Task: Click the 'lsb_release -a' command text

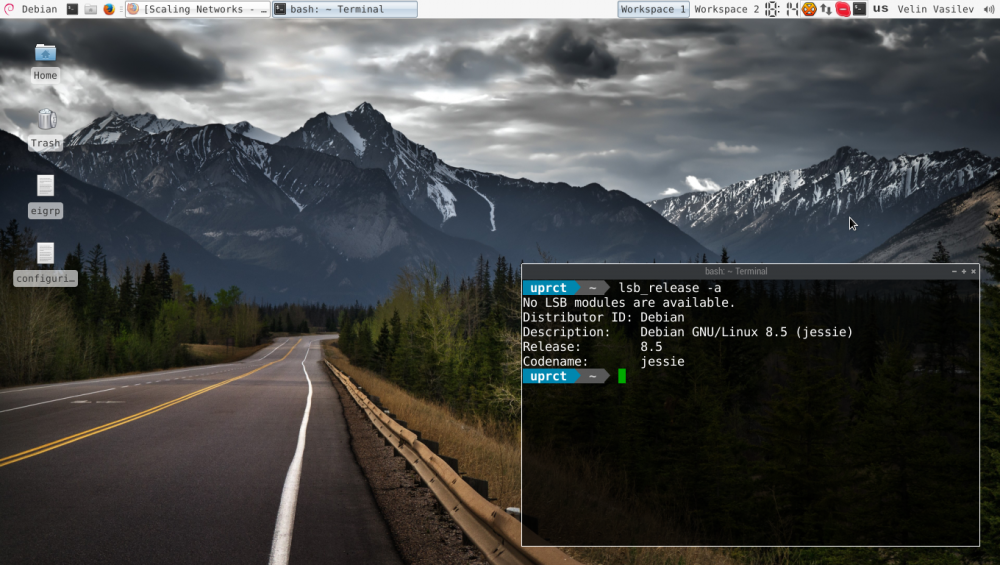Action: (670, 288)
